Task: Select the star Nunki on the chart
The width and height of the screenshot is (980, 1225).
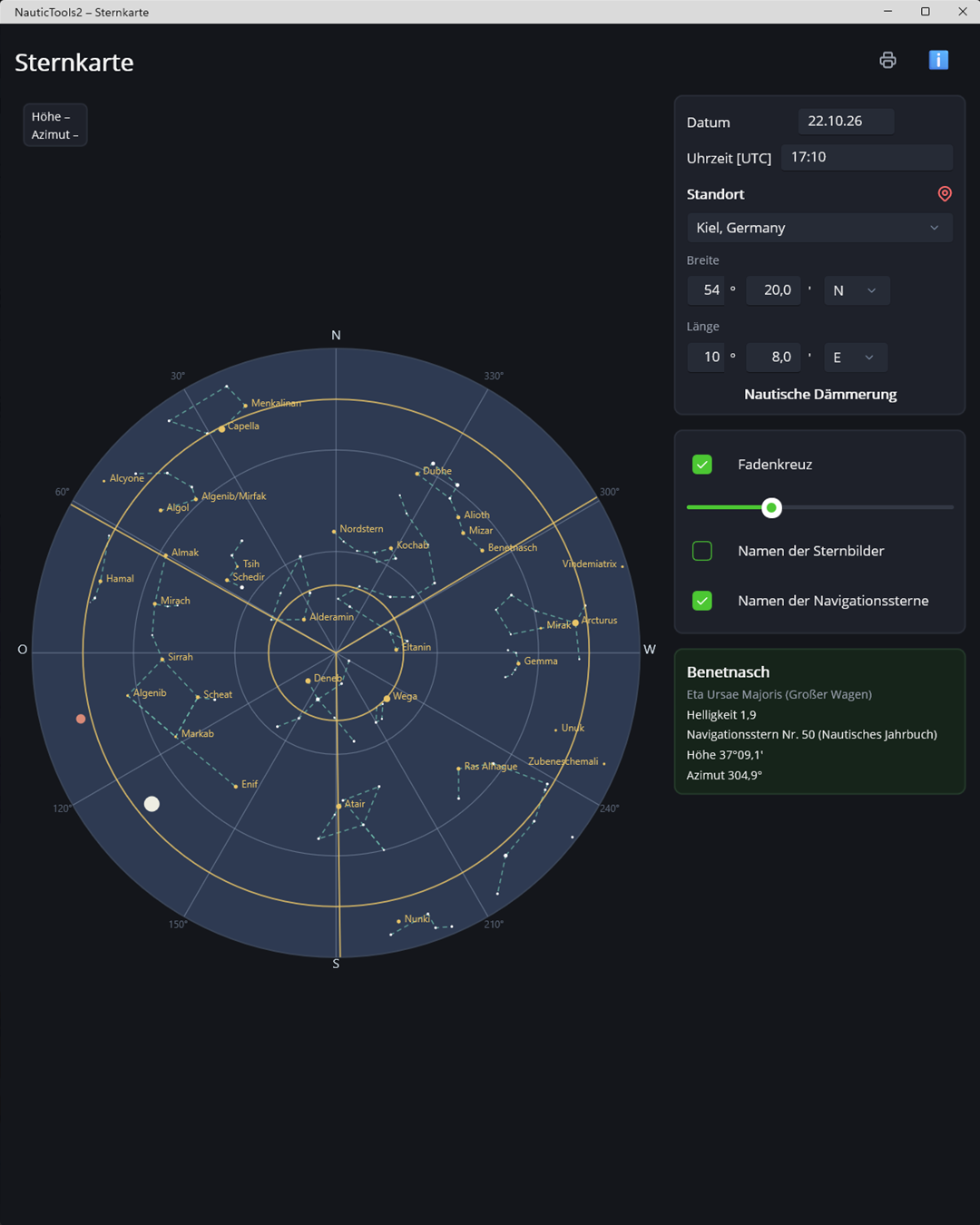Action: [398, 921]
